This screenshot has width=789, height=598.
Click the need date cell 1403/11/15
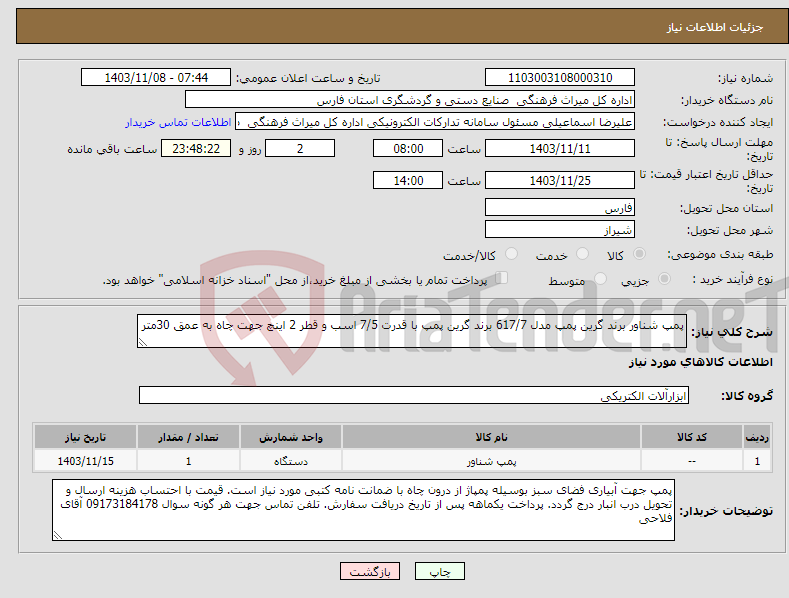(x=86, y=461)
